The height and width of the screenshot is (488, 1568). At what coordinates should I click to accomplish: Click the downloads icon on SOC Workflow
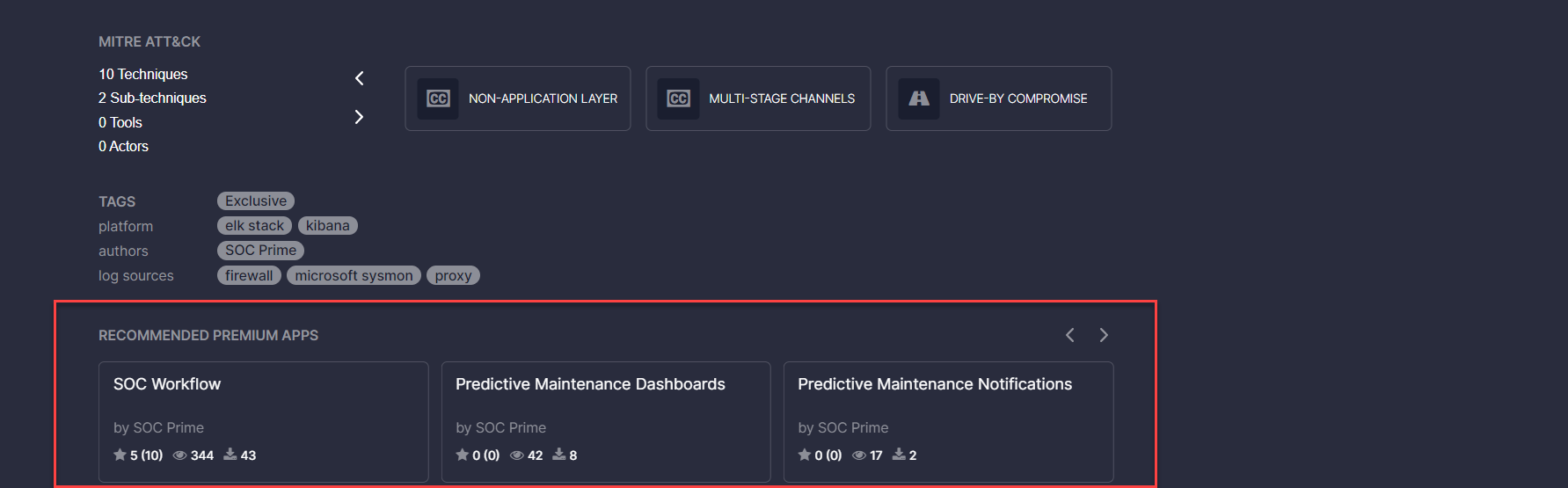coord(230,455)
